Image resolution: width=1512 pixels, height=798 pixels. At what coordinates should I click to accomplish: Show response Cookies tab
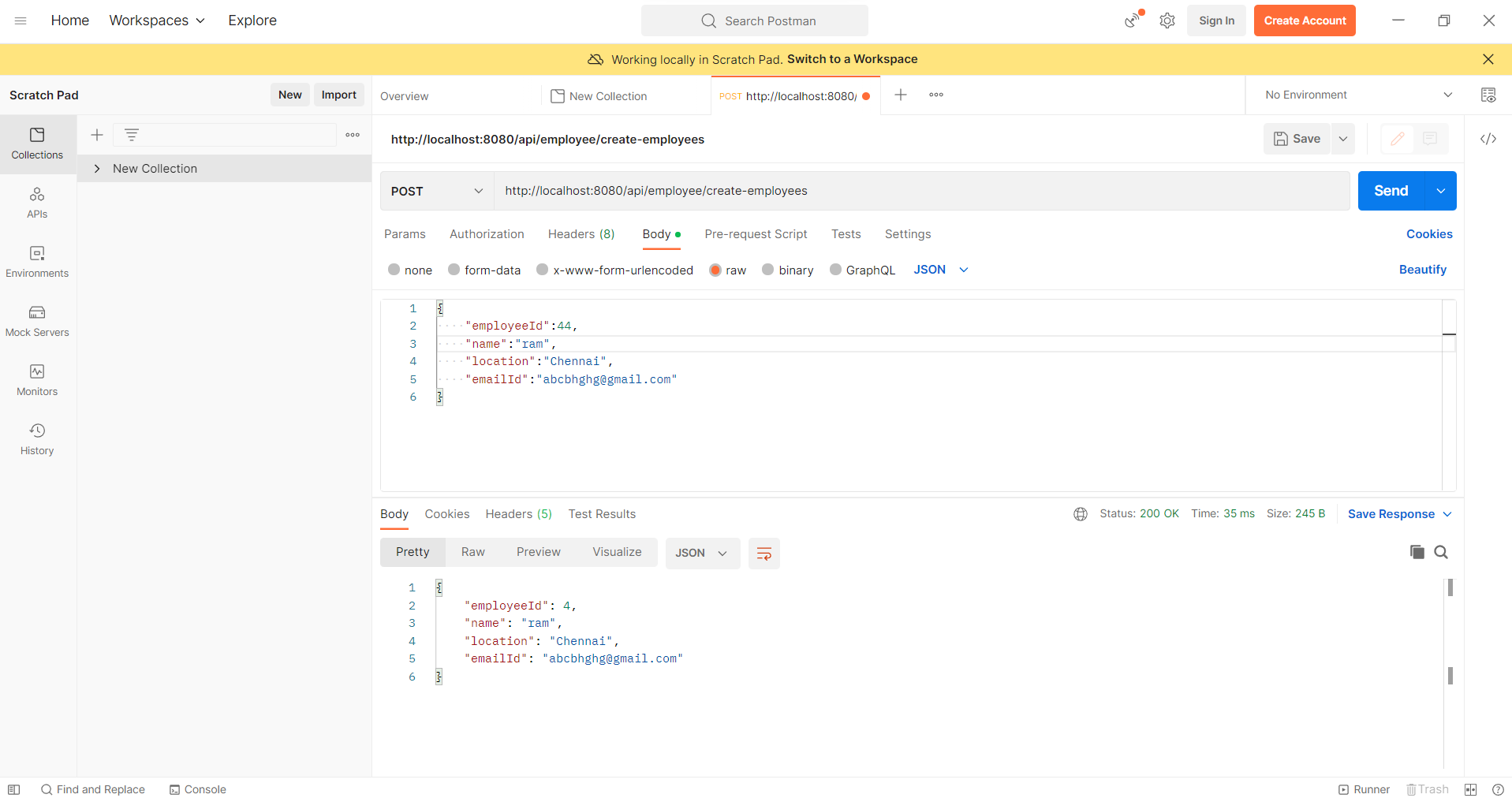(x=447, y=514)
